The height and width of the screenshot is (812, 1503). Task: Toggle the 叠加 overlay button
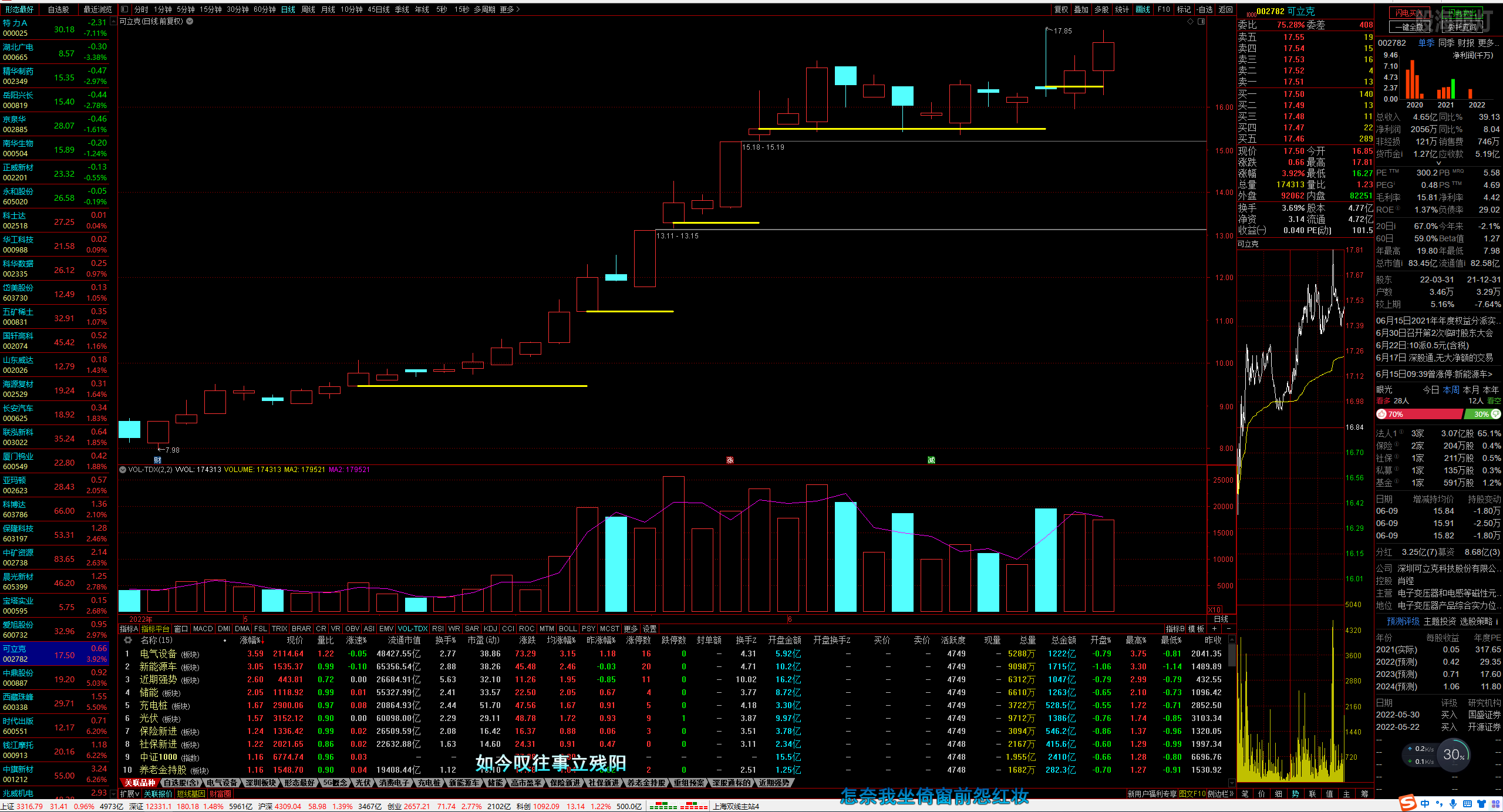pos(1081,9)
